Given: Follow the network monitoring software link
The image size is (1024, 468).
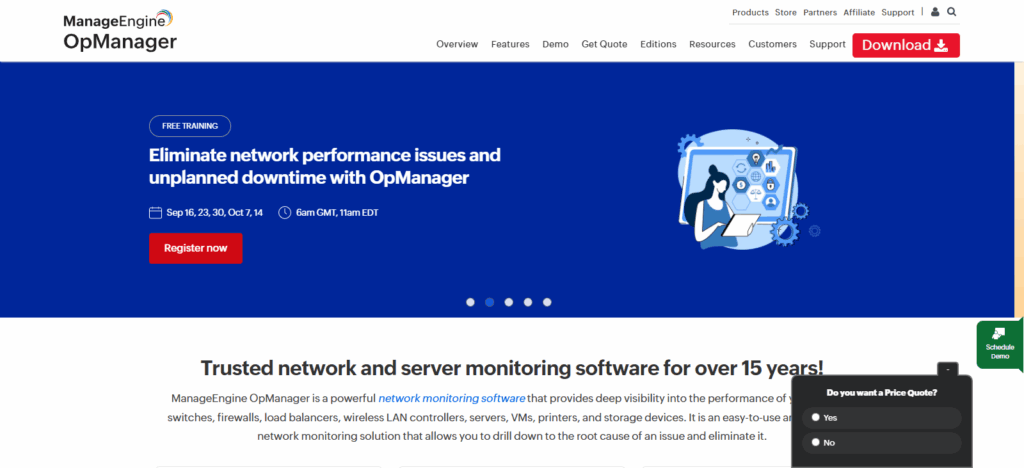Looking at the screenshot, I should (x=452, y=398).
